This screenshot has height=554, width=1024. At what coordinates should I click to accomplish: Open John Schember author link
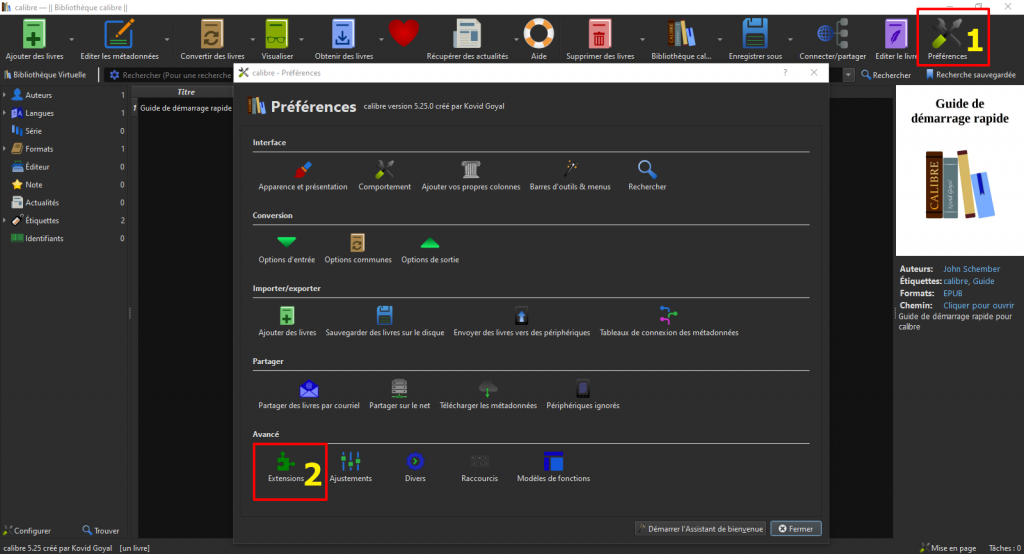(x=971, y=269)
